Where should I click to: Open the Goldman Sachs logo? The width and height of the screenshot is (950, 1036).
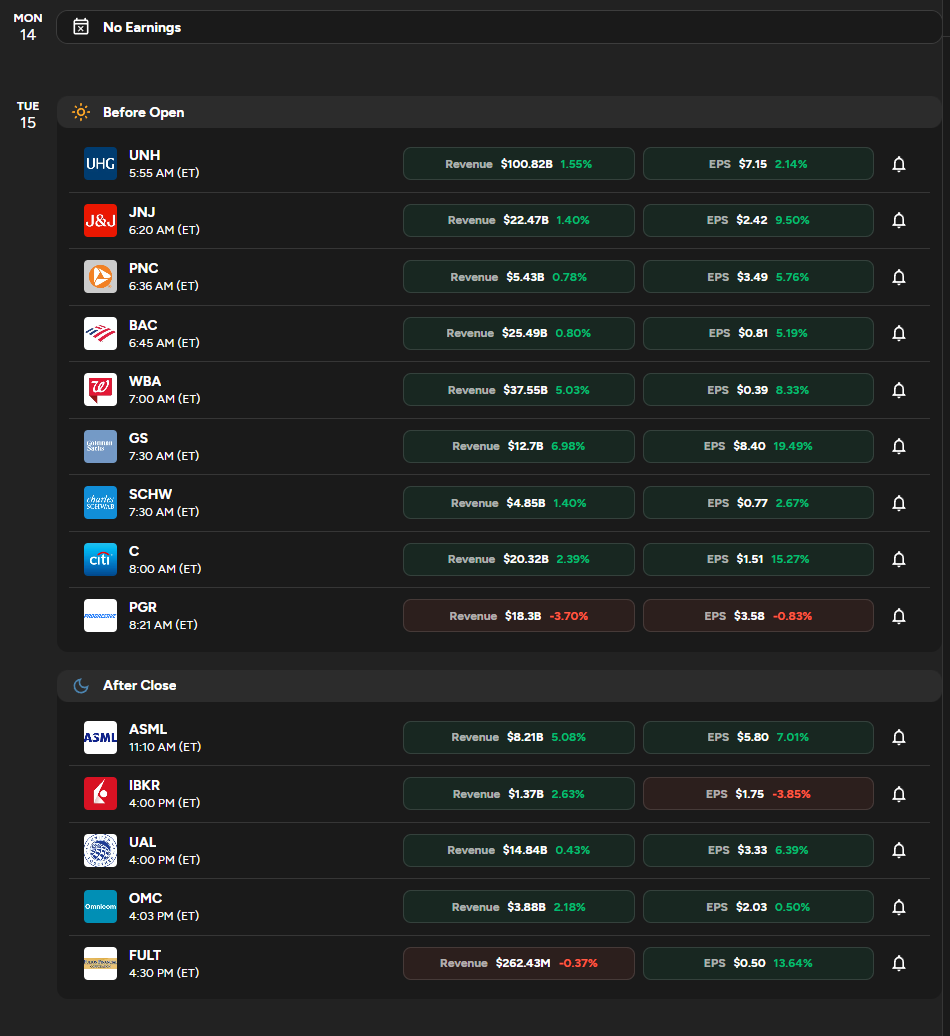[x=100, y=446]
